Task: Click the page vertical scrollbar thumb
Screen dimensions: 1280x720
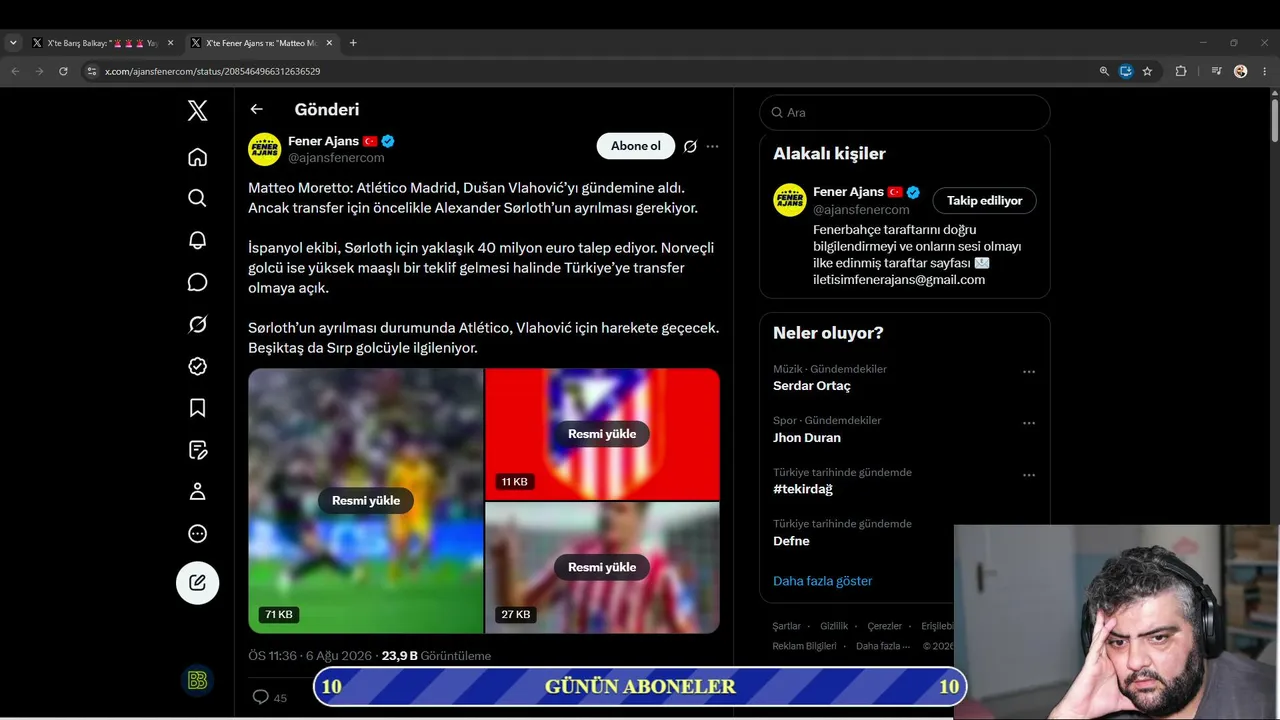Action: pos(1274,120)
